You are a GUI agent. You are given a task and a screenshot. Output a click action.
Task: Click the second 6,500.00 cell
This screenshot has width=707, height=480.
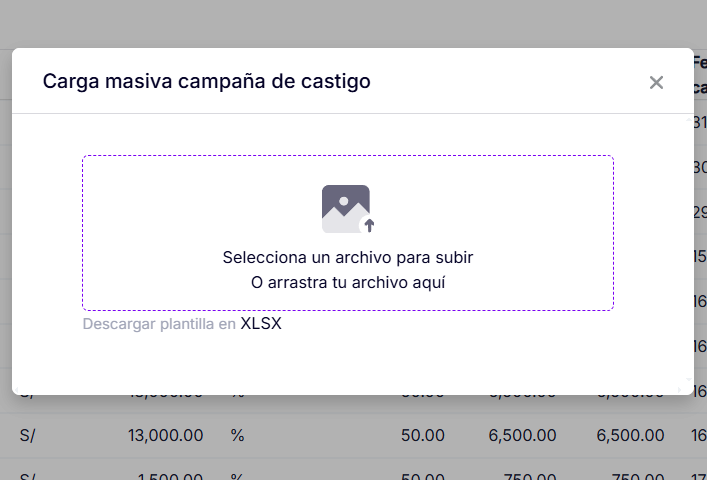pos(630,435)
